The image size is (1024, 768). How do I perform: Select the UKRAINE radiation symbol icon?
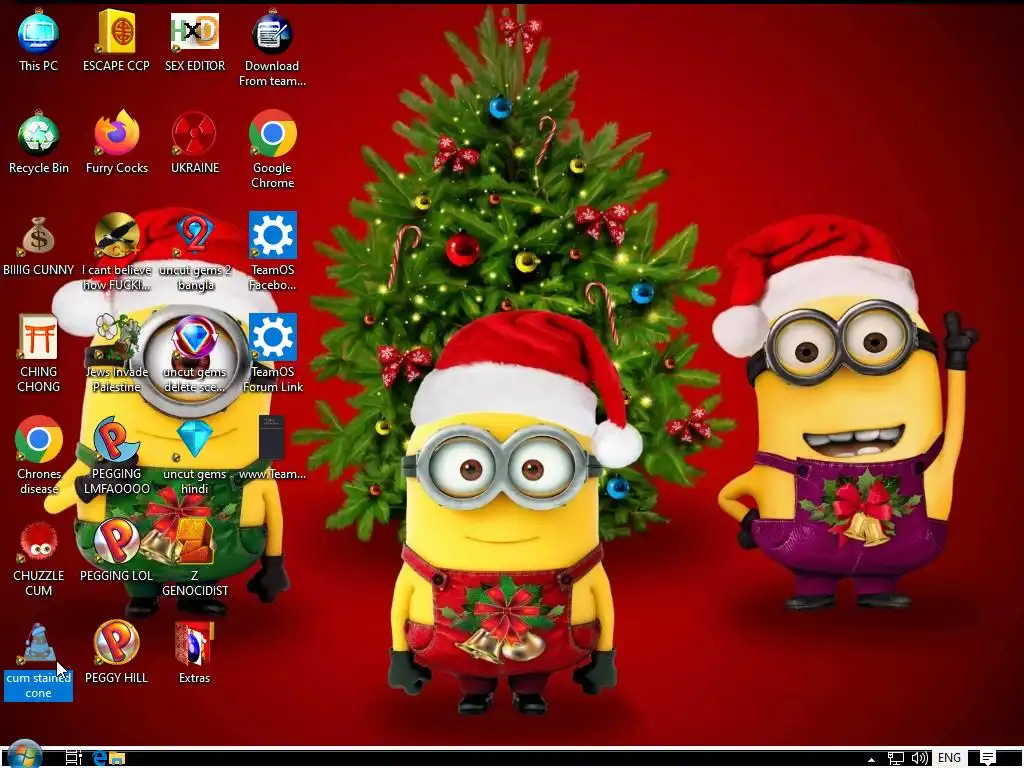tap(195, 135)
